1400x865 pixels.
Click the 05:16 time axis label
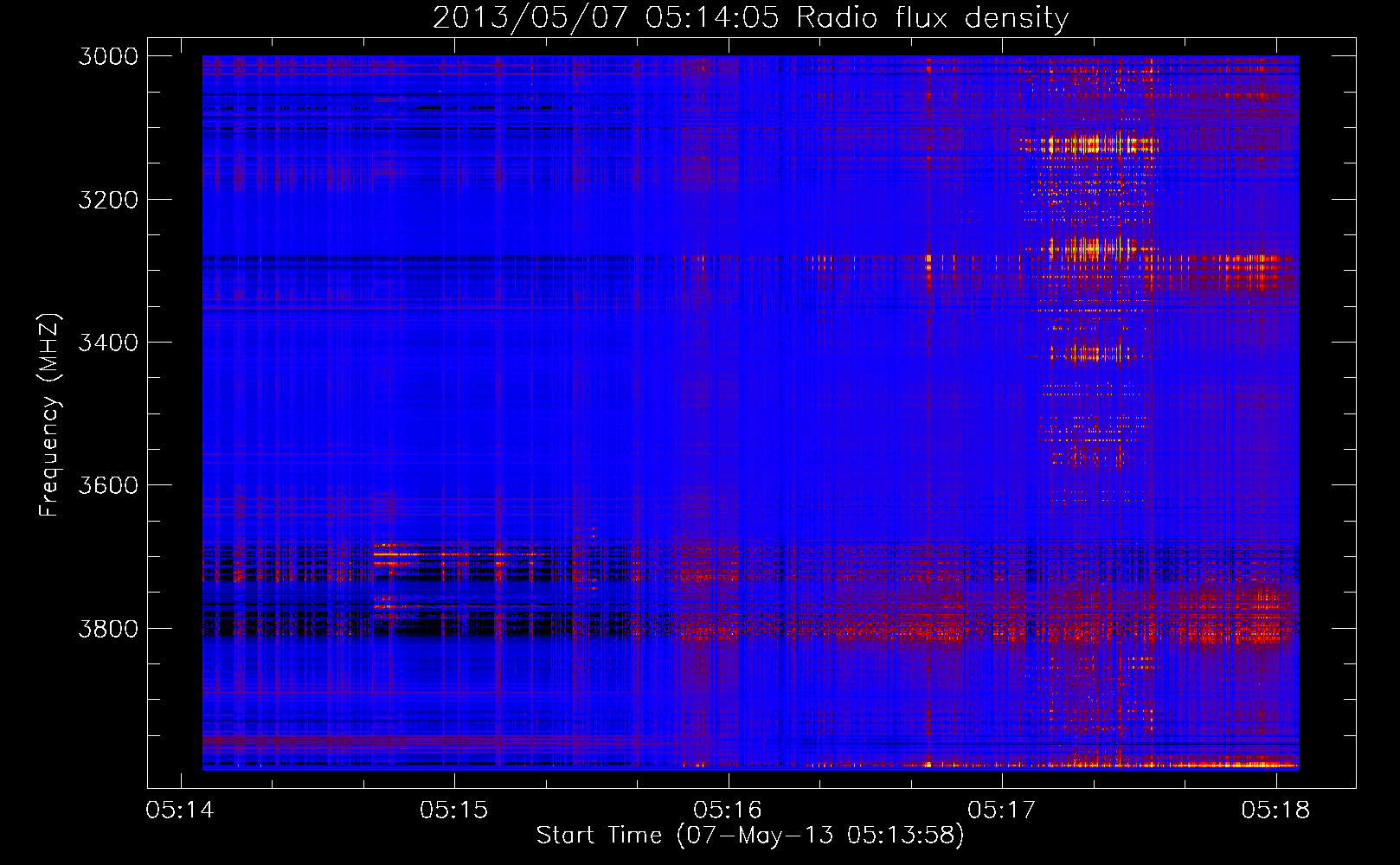728,811
